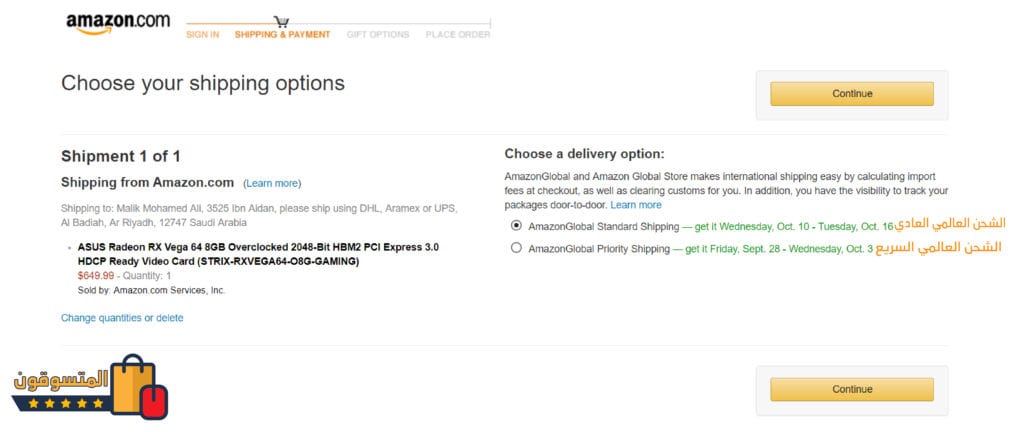Select AmazonGlobal Standard Shipping option
The image size is (1024, 432).
pos(516,225)
